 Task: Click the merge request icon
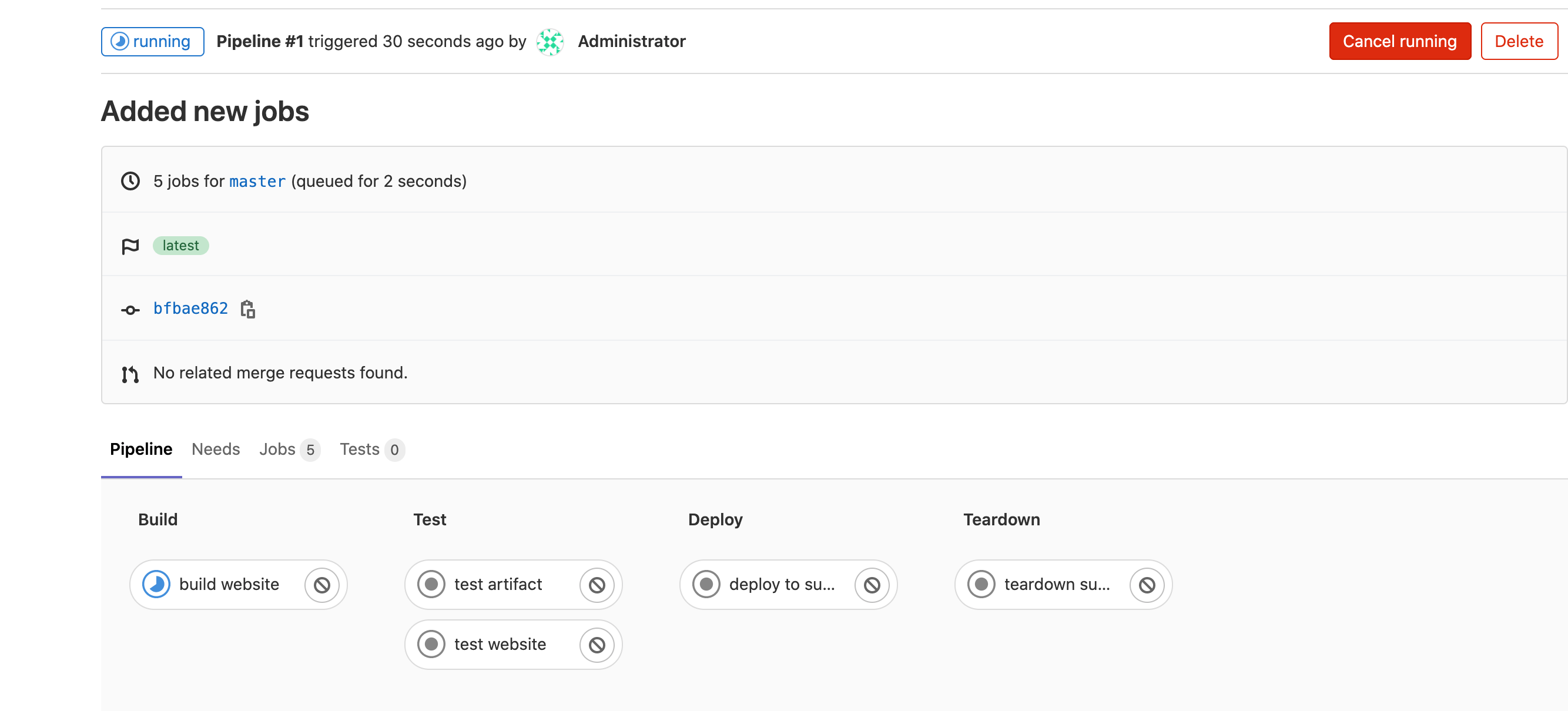click(x=130, y=374)
